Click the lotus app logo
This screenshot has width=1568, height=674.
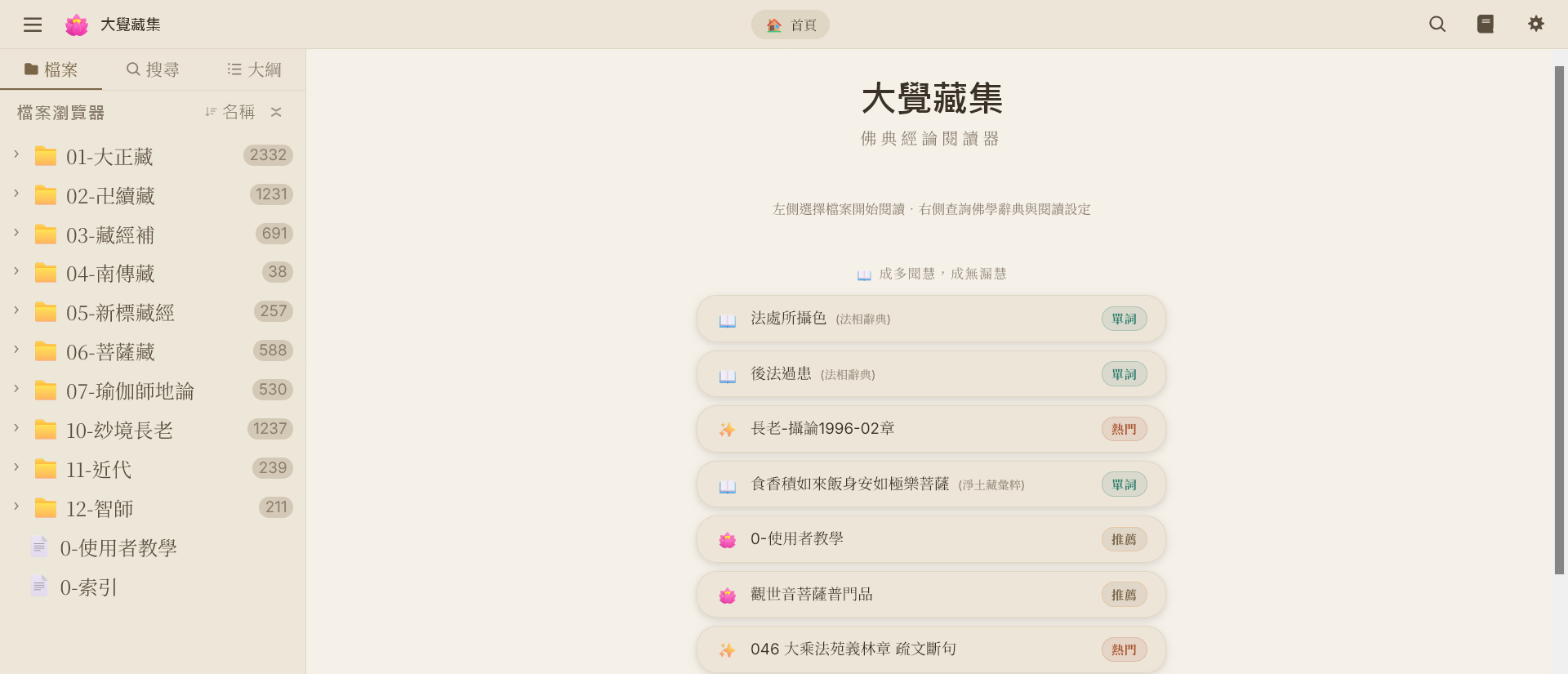click(77, 25)
